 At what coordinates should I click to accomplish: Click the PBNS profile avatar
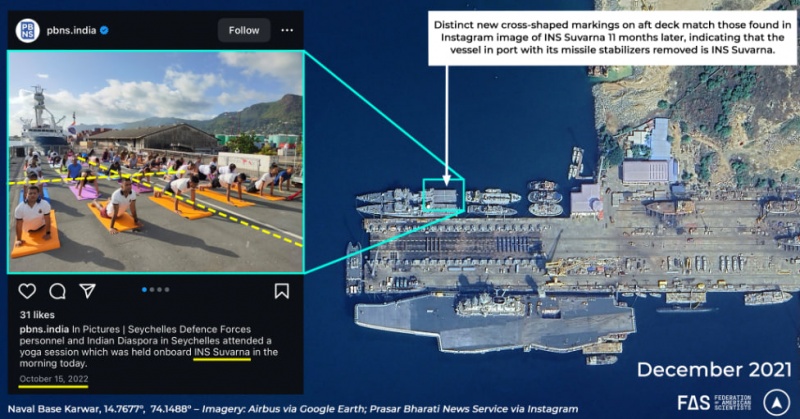point(27,30)
